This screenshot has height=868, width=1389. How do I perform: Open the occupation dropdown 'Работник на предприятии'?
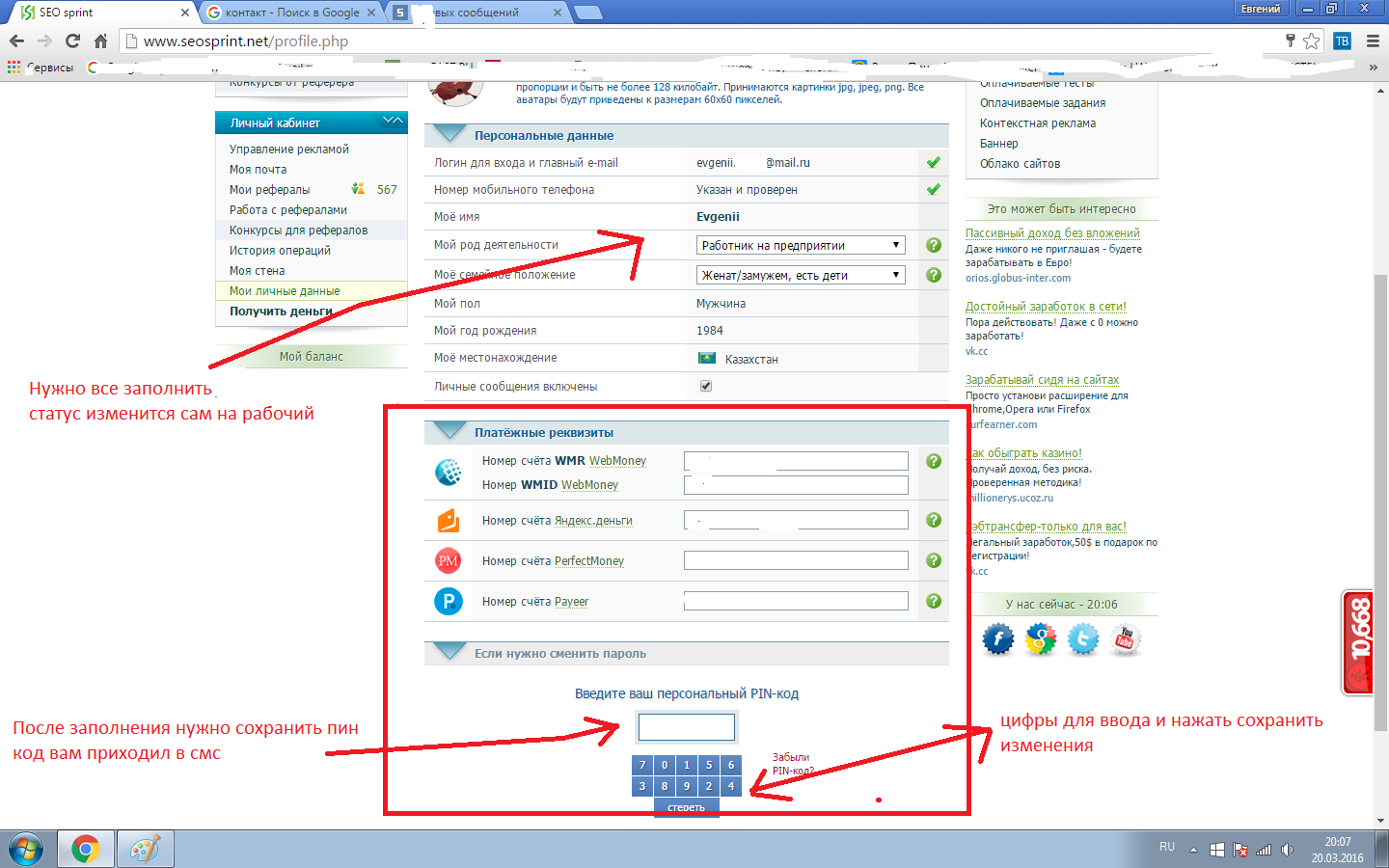801,245
